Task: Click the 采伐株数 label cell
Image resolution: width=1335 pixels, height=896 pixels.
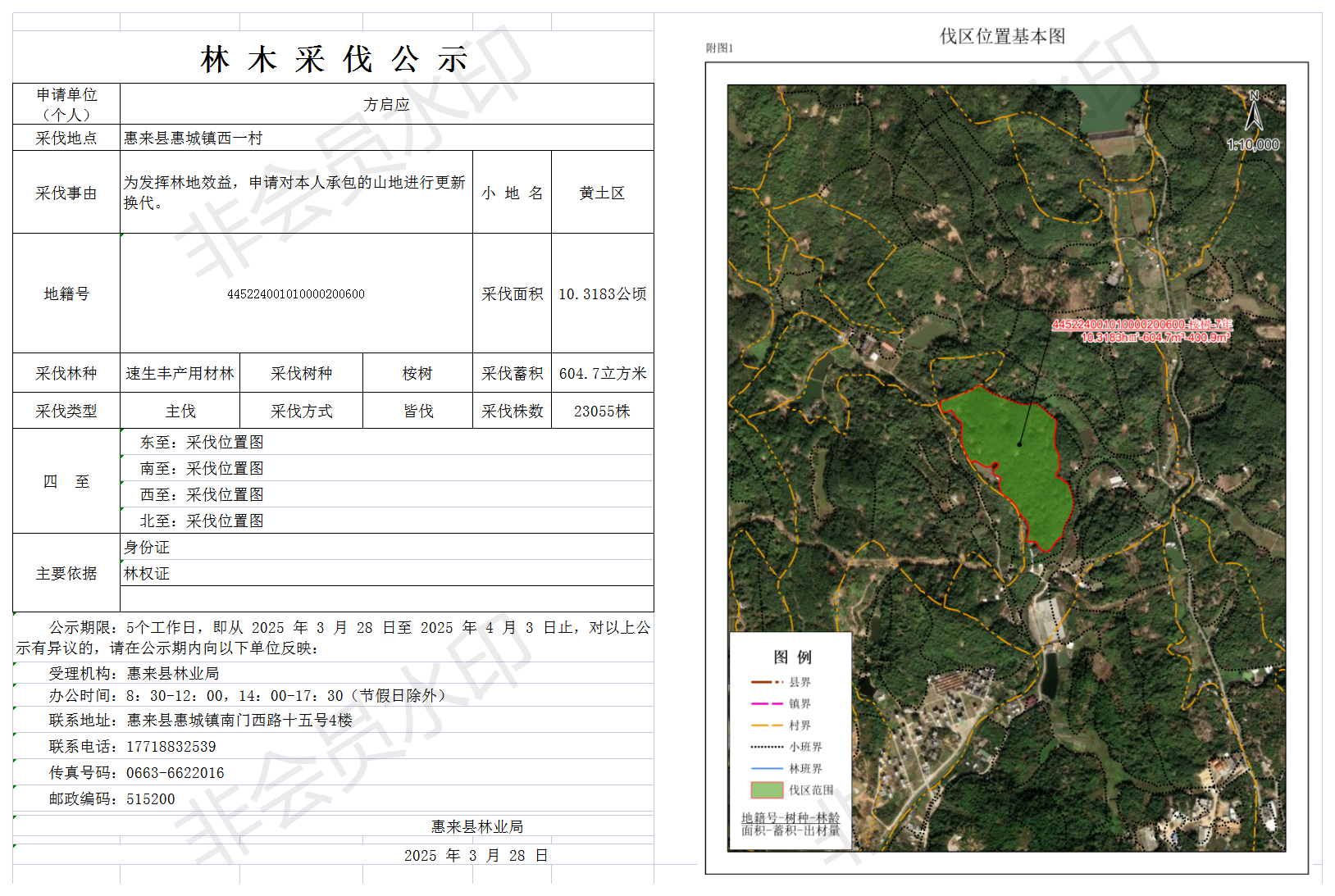Action: click(x=513, y=411)
